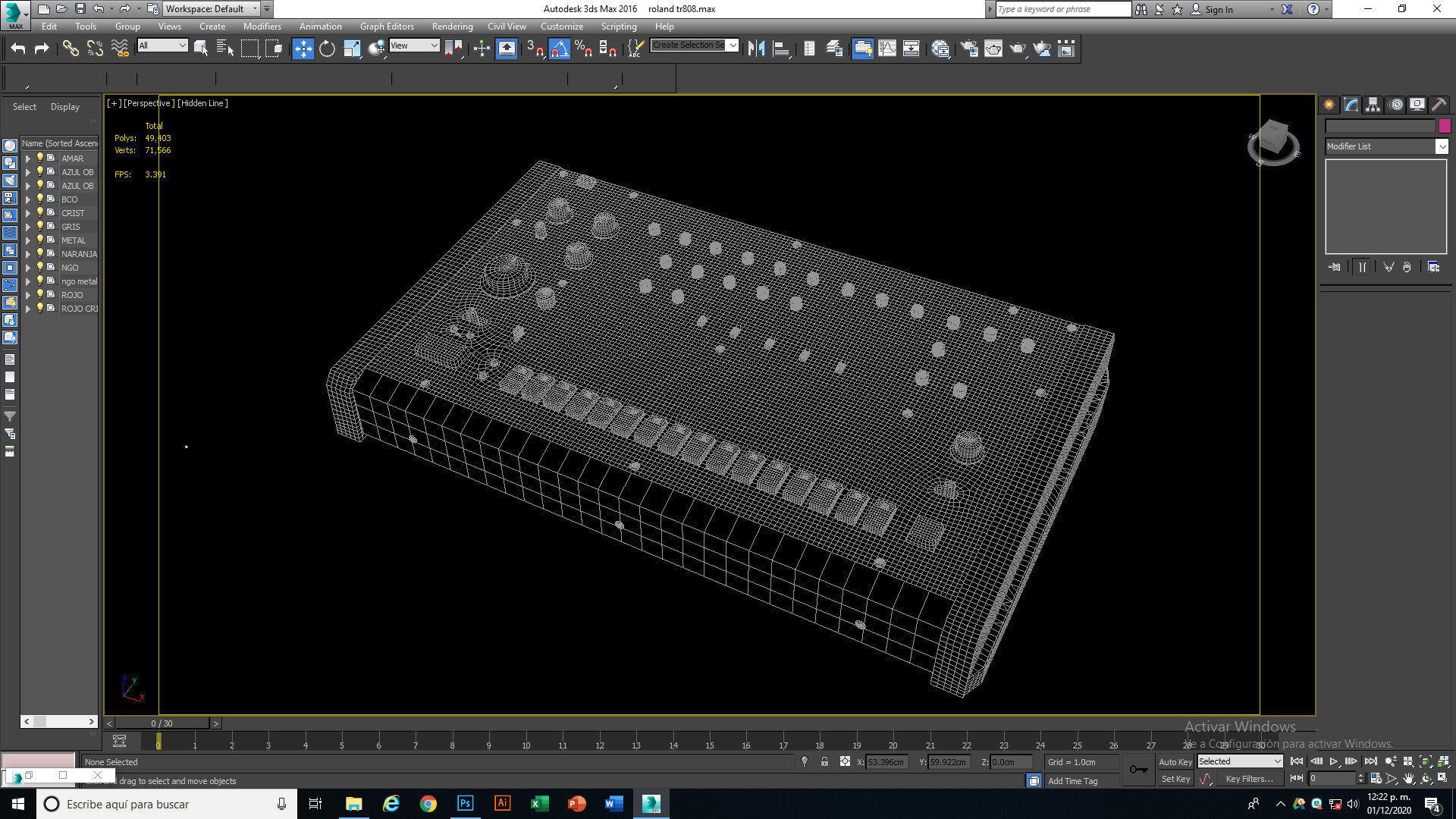Click the pink object color swatch
This screenshot has height=819, width=1456.
coord(1444,126)
